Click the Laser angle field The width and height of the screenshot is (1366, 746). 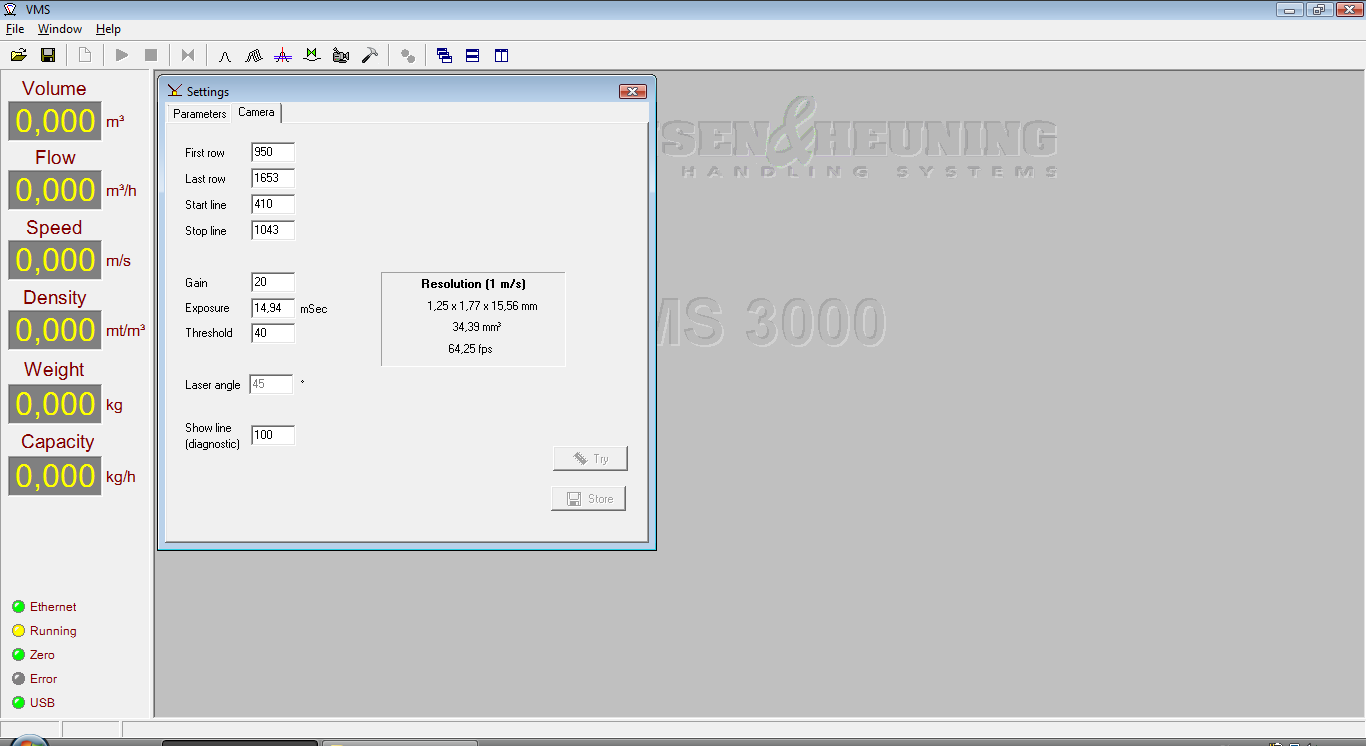click(x=272, y=384)
